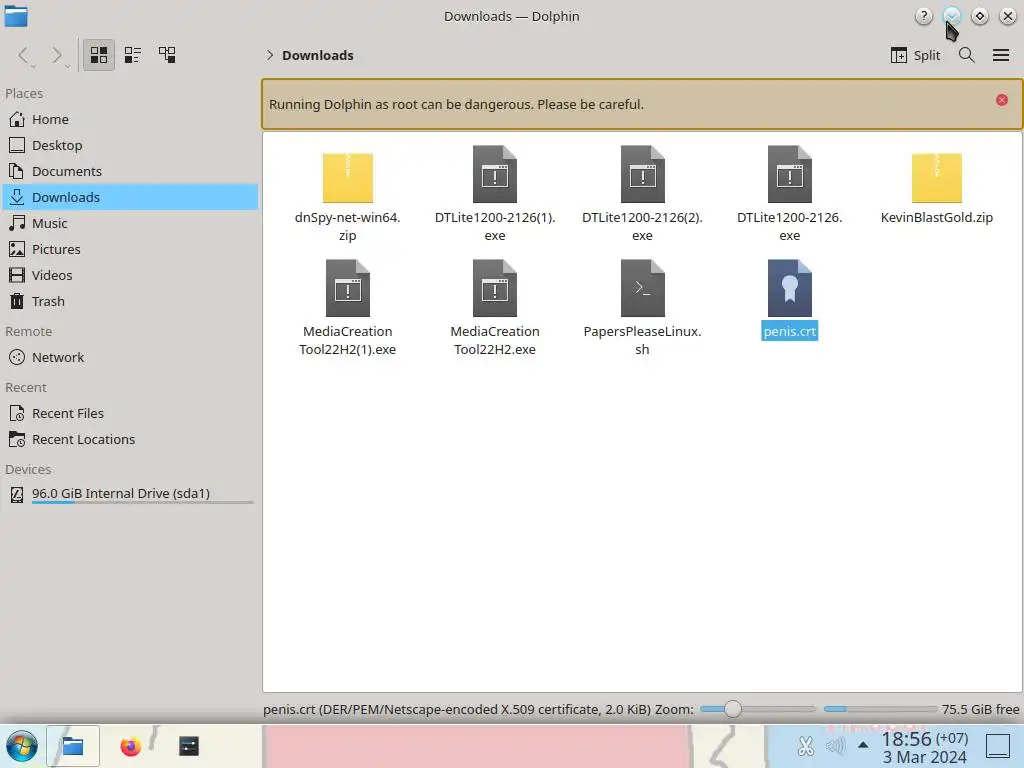Open Home in Places
This screenshot has width=1024, height=768.
129,120
